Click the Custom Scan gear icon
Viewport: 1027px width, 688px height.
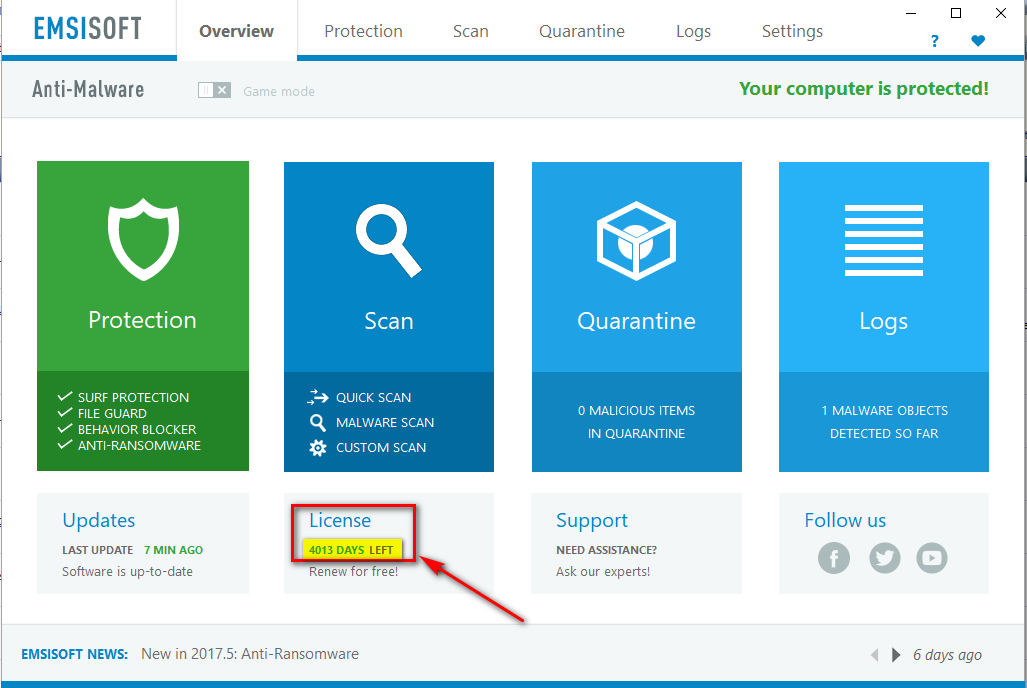318,448
